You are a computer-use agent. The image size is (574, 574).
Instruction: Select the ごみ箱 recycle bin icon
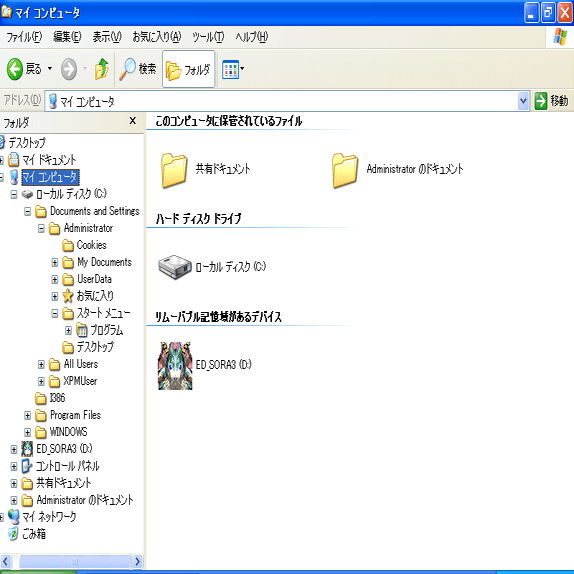point(13,534)
